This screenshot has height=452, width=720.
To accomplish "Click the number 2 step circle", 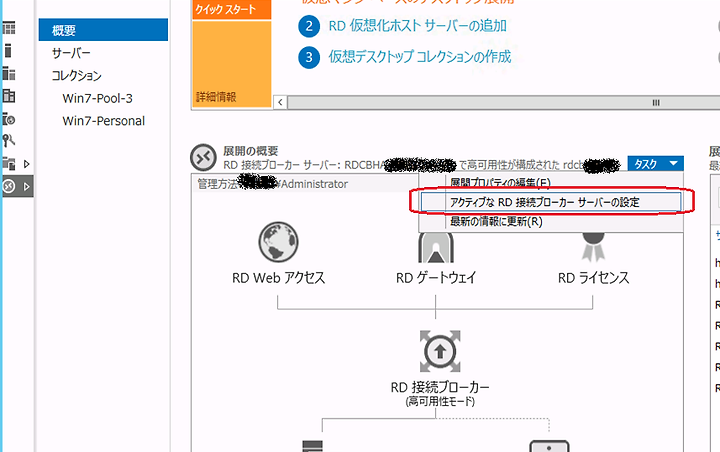I will click(x=309, y=26).
